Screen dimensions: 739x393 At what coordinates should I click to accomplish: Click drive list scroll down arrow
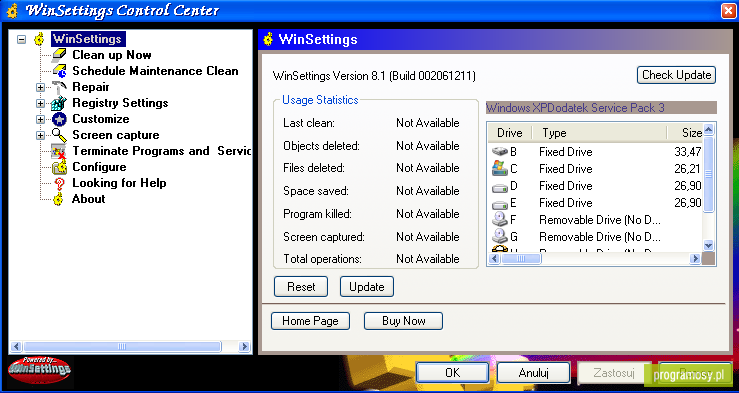(709, 245)
